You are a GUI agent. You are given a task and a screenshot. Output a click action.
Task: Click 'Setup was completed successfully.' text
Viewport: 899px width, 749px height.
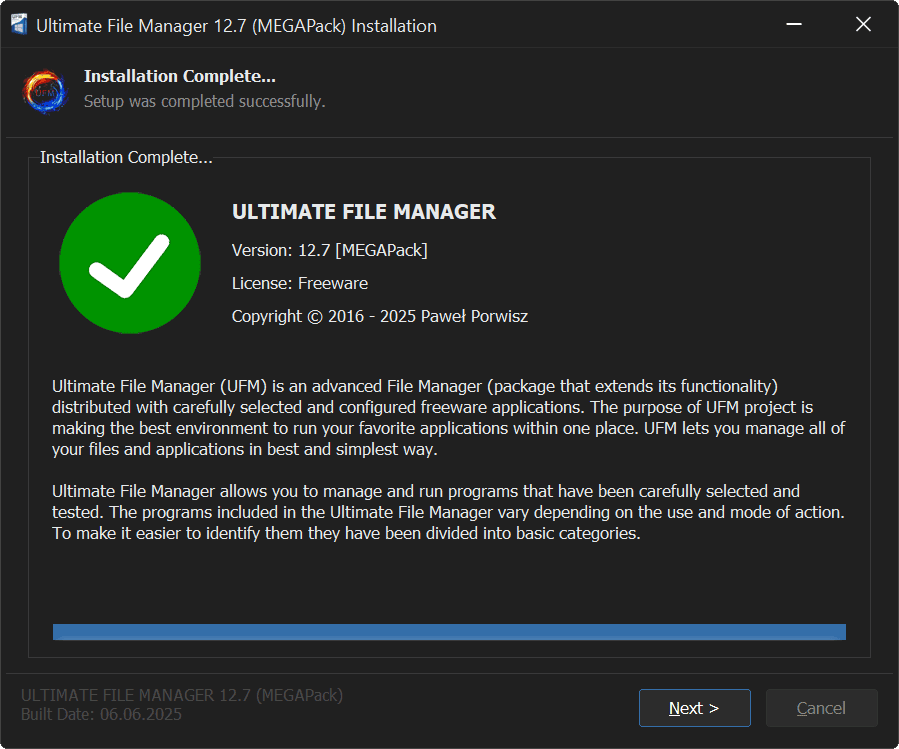click(x=204, y=101)
